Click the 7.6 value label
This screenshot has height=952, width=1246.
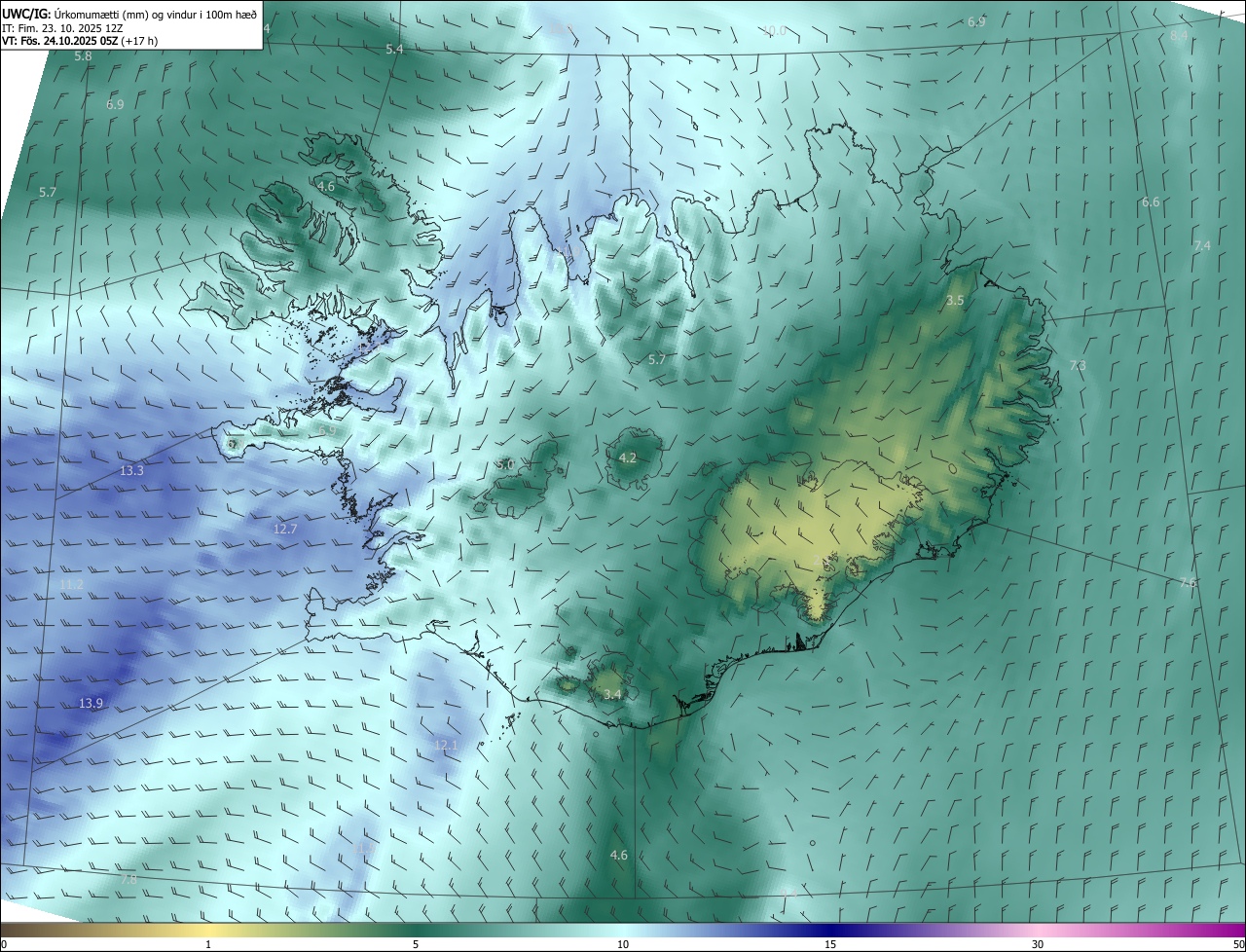click(1188, 582)
